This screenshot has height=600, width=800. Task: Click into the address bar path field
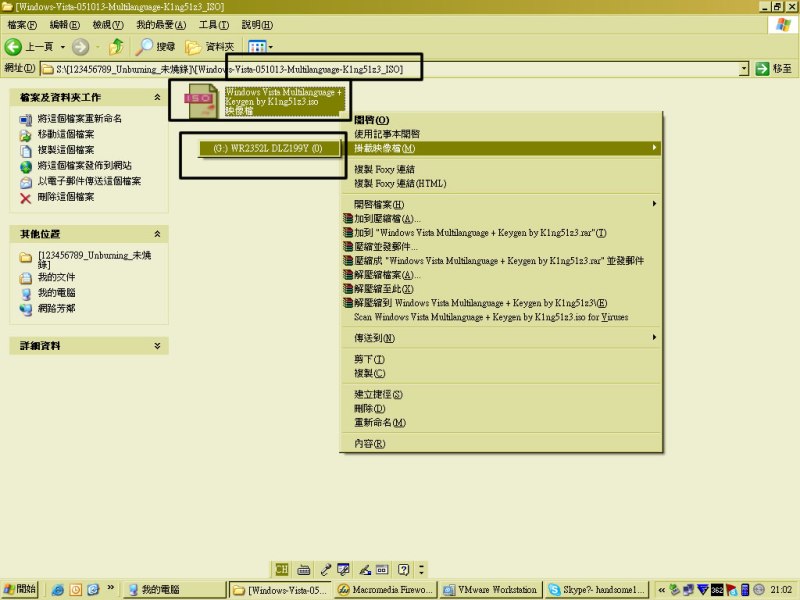[390, 69]
